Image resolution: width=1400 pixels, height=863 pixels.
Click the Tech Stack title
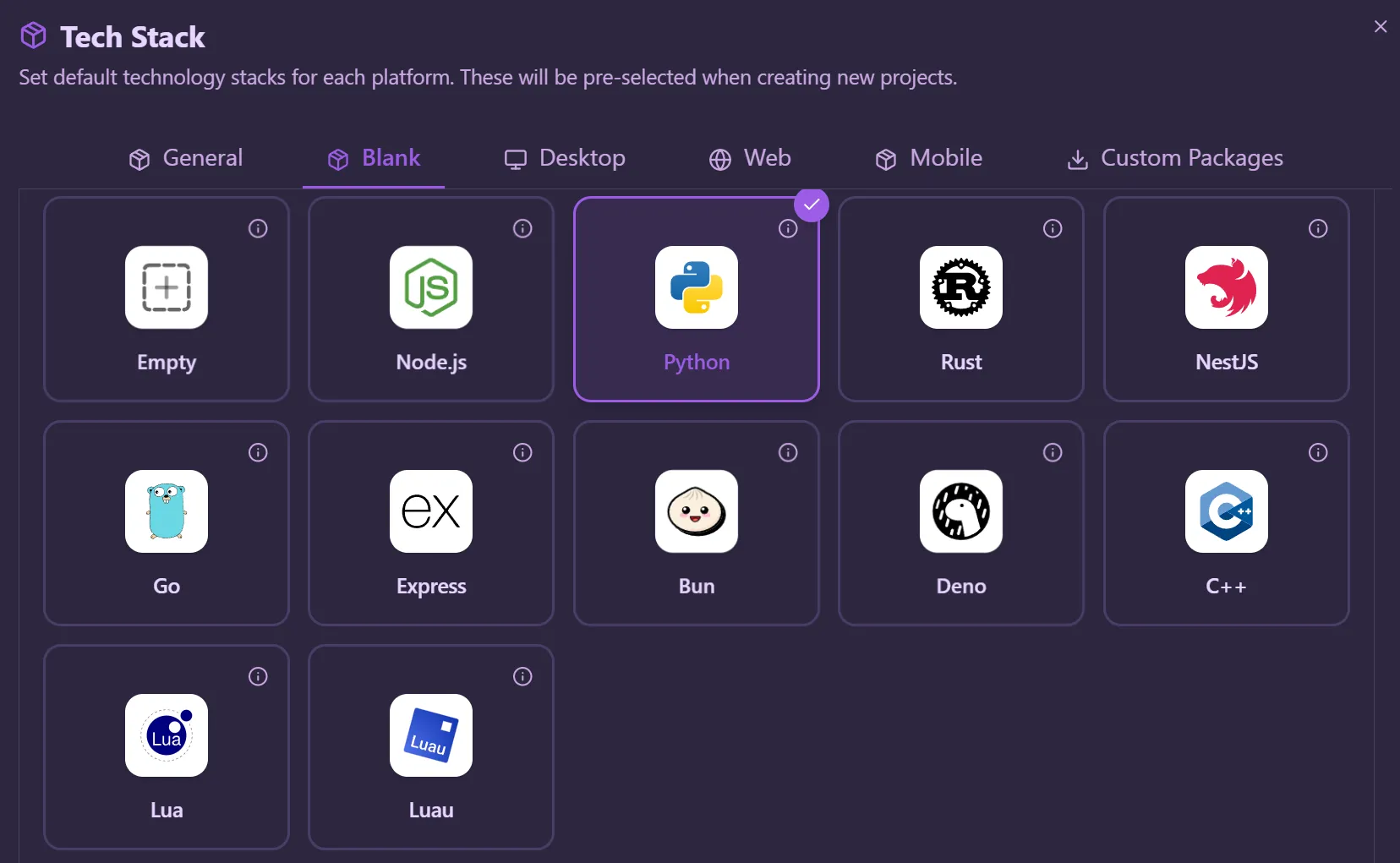[x=133, y=37]
